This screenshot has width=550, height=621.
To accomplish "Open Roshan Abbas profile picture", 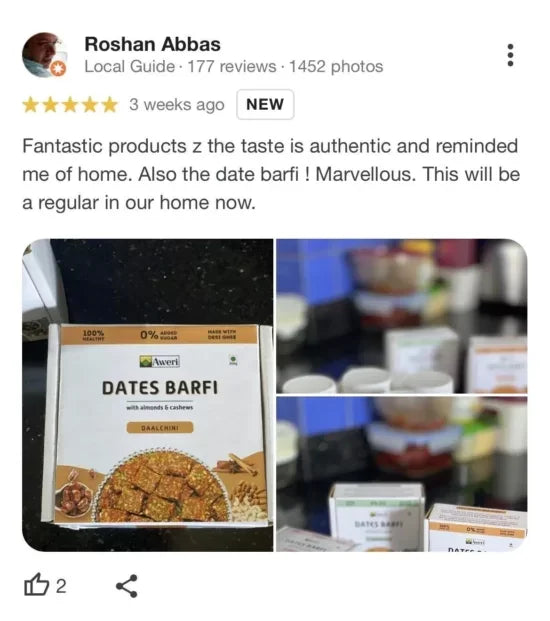I will click(x=44, y=54).
